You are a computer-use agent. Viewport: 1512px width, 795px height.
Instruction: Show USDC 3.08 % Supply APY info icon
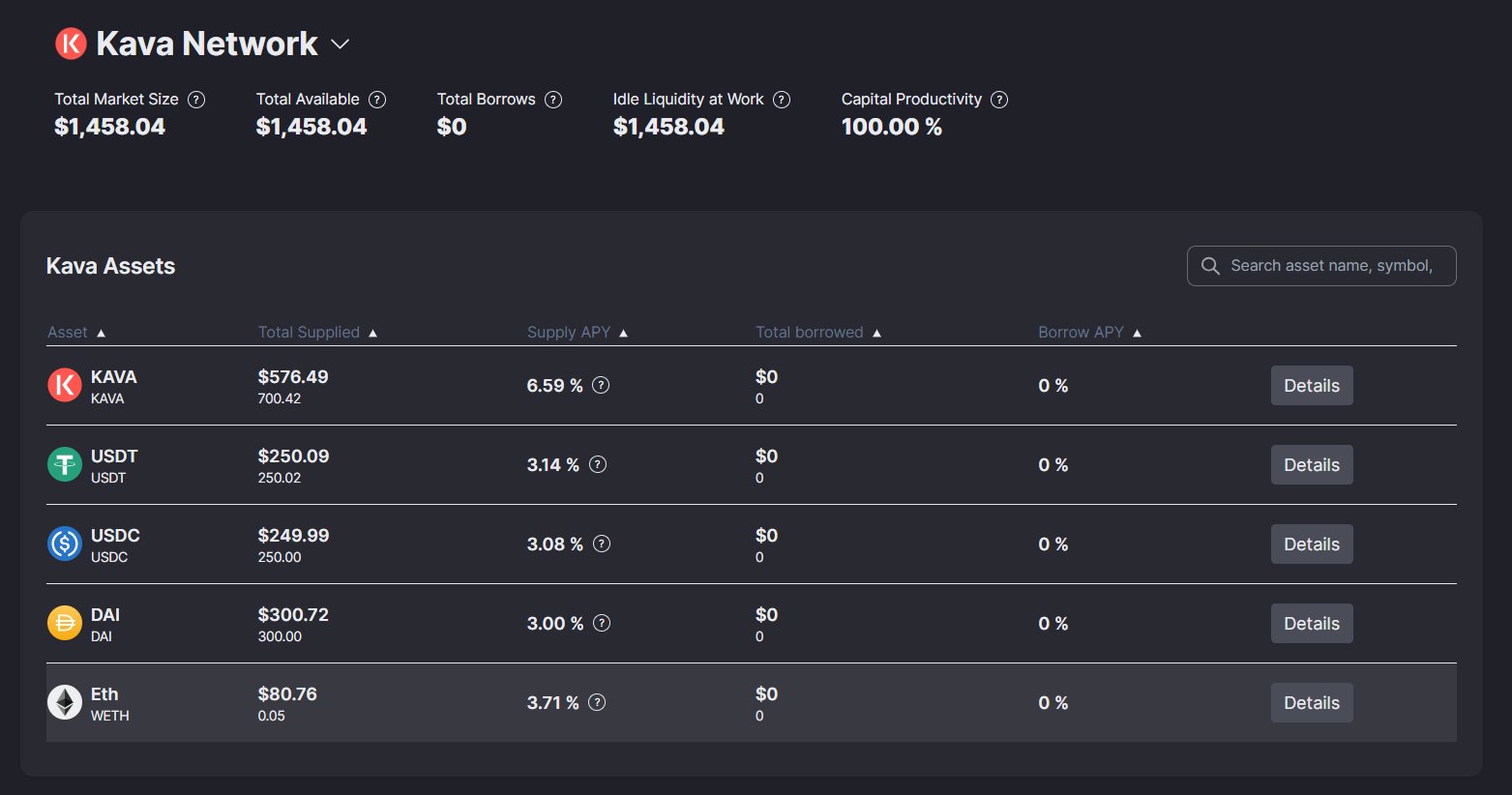coord(602,544)
